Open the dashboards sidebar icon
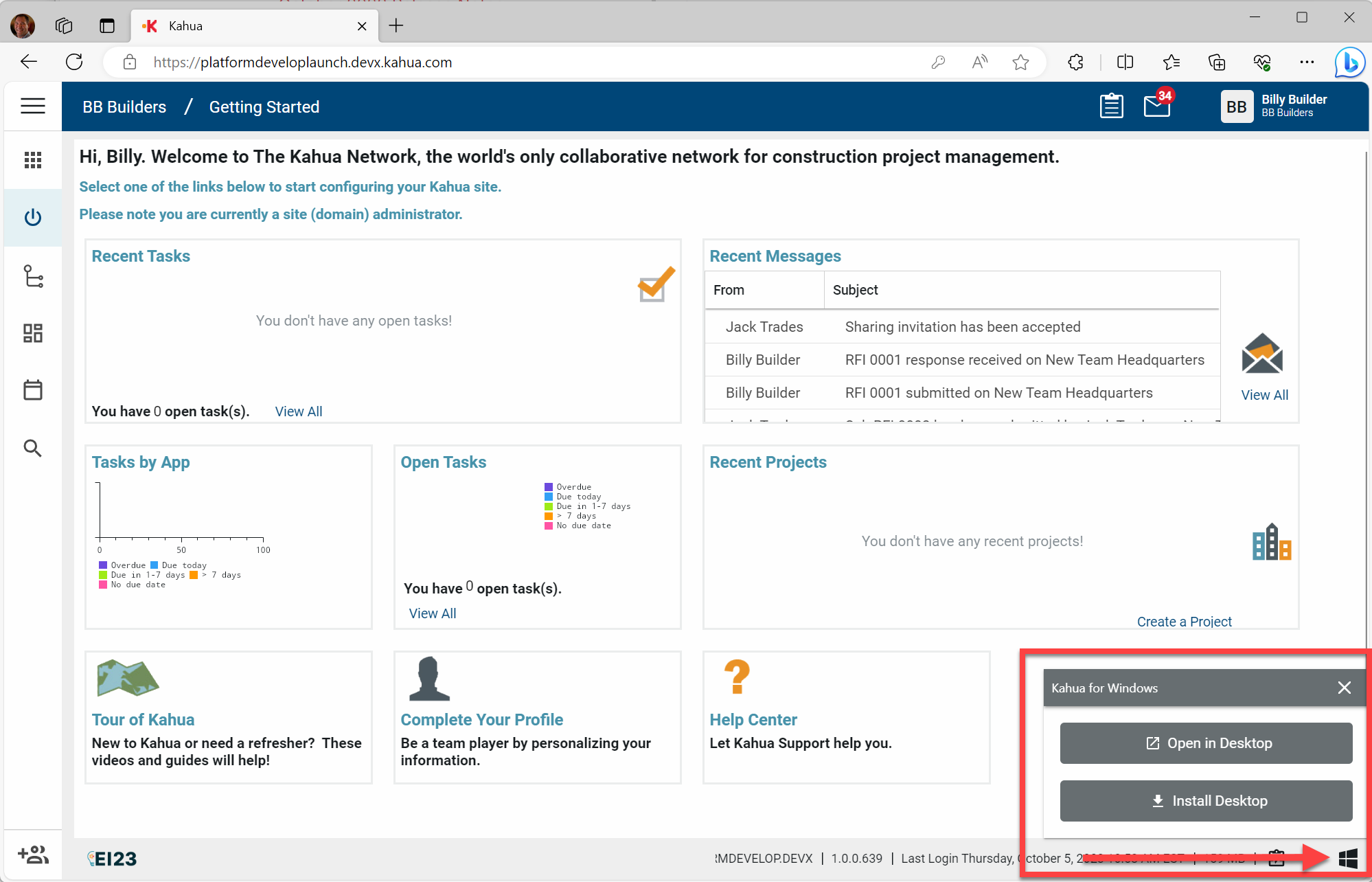 click(x=32, y=333)
